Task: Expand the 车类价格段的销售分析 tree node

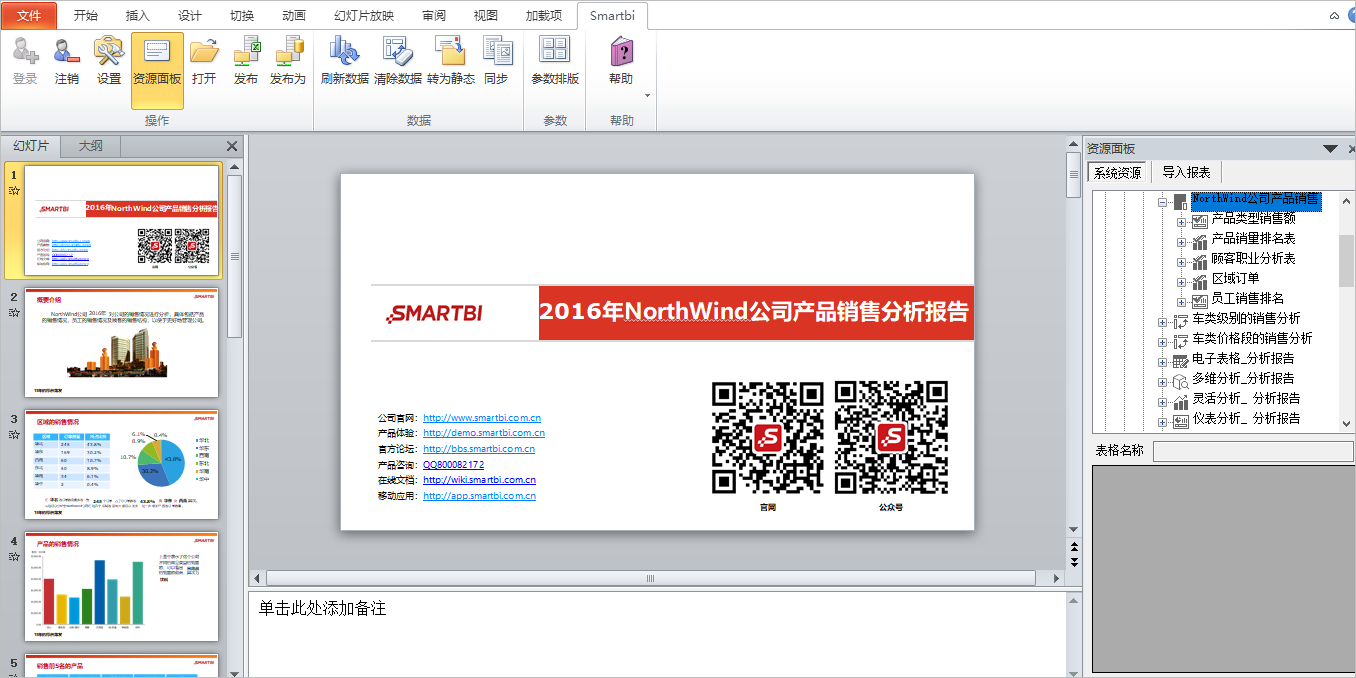Action: tap(1163, 342)
